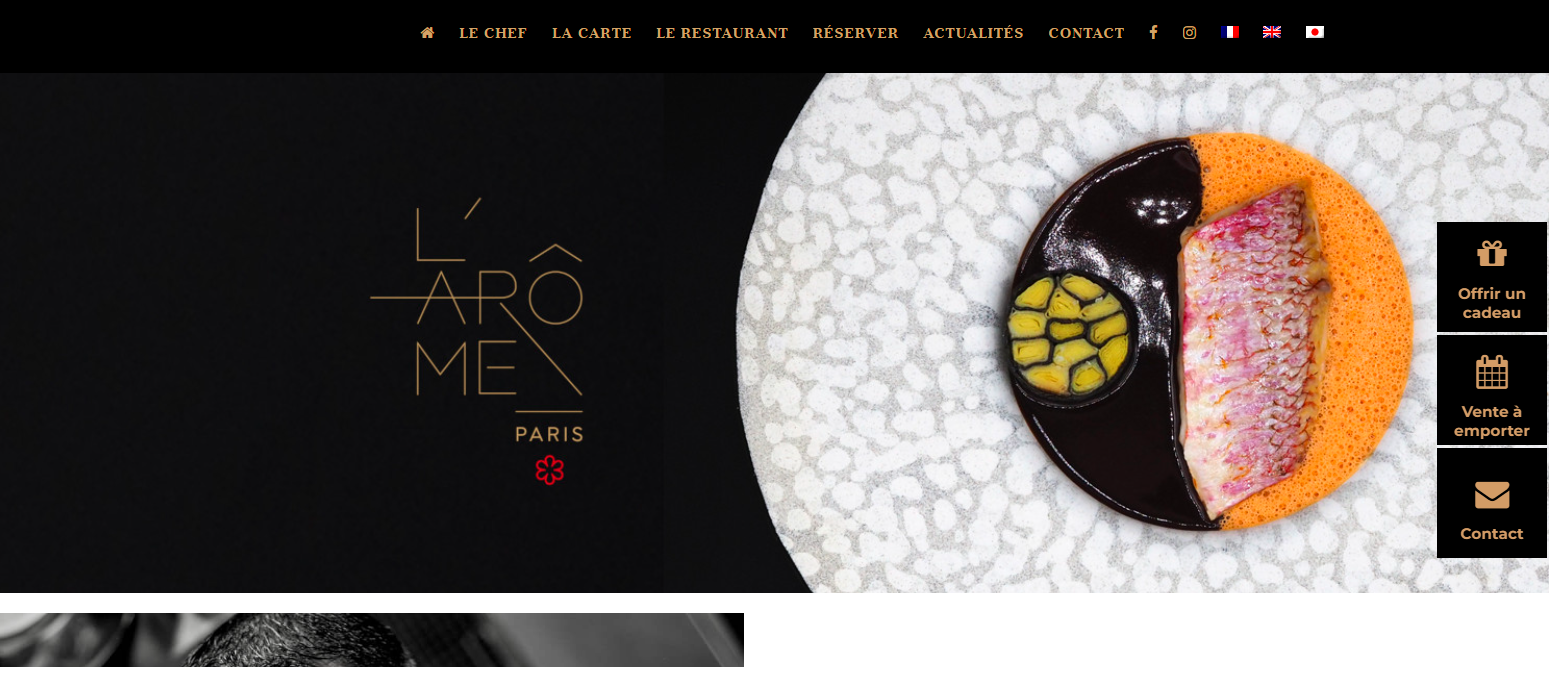Image resolution: width=1549 pixels, height=692 pixels.
Task: Open the Le Chef menu item
Action: [x=493, y=33]
